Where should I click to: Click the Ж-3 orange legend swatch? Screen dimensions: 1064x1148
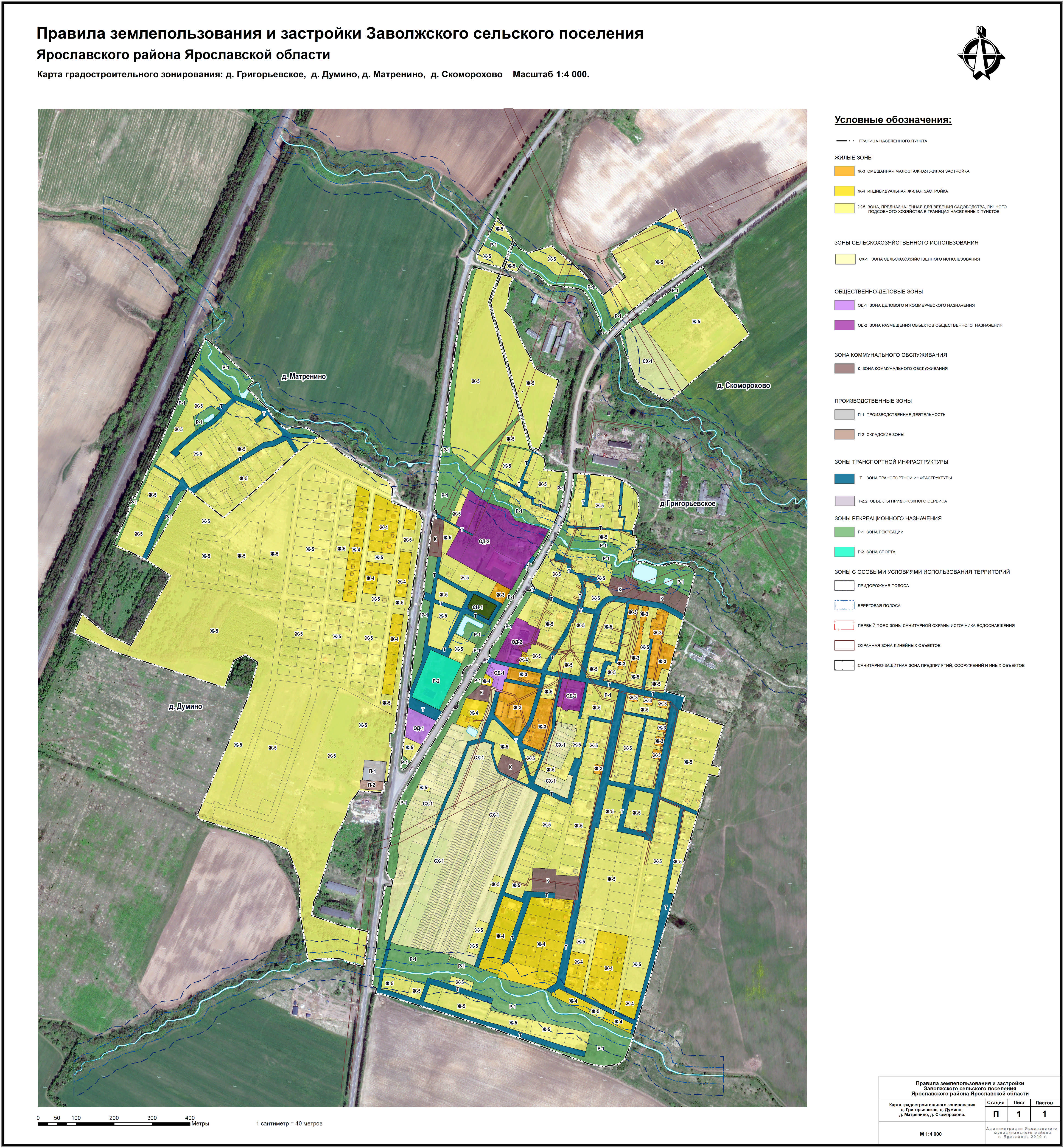point(844,171)
